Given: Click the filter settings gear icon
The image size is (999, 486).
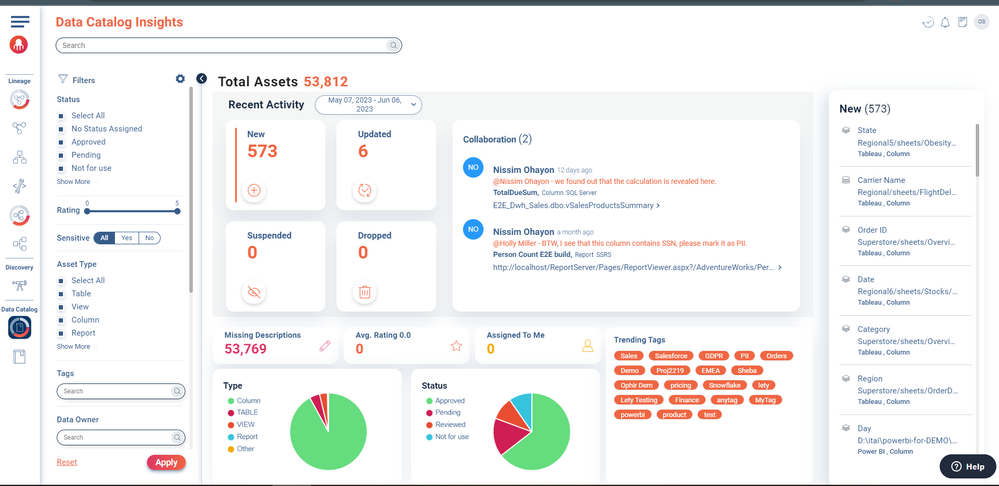Looking at the screenshot, I should coord(180,78).
